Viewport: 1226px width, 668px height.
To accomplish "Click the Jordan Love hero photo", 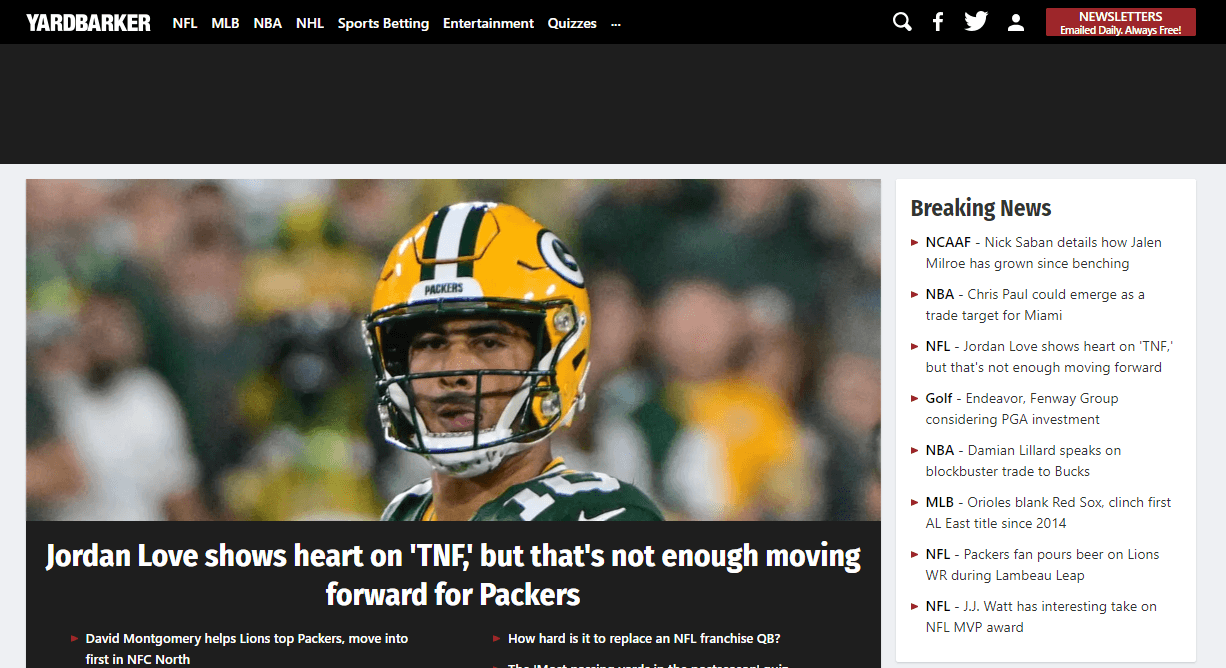I will pos(453,350).
